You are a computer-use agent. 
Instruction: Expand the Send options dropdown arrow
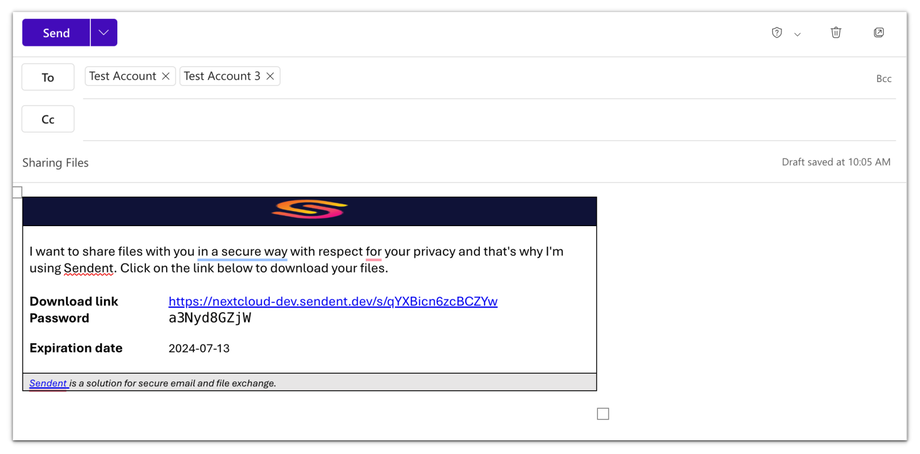104,33
